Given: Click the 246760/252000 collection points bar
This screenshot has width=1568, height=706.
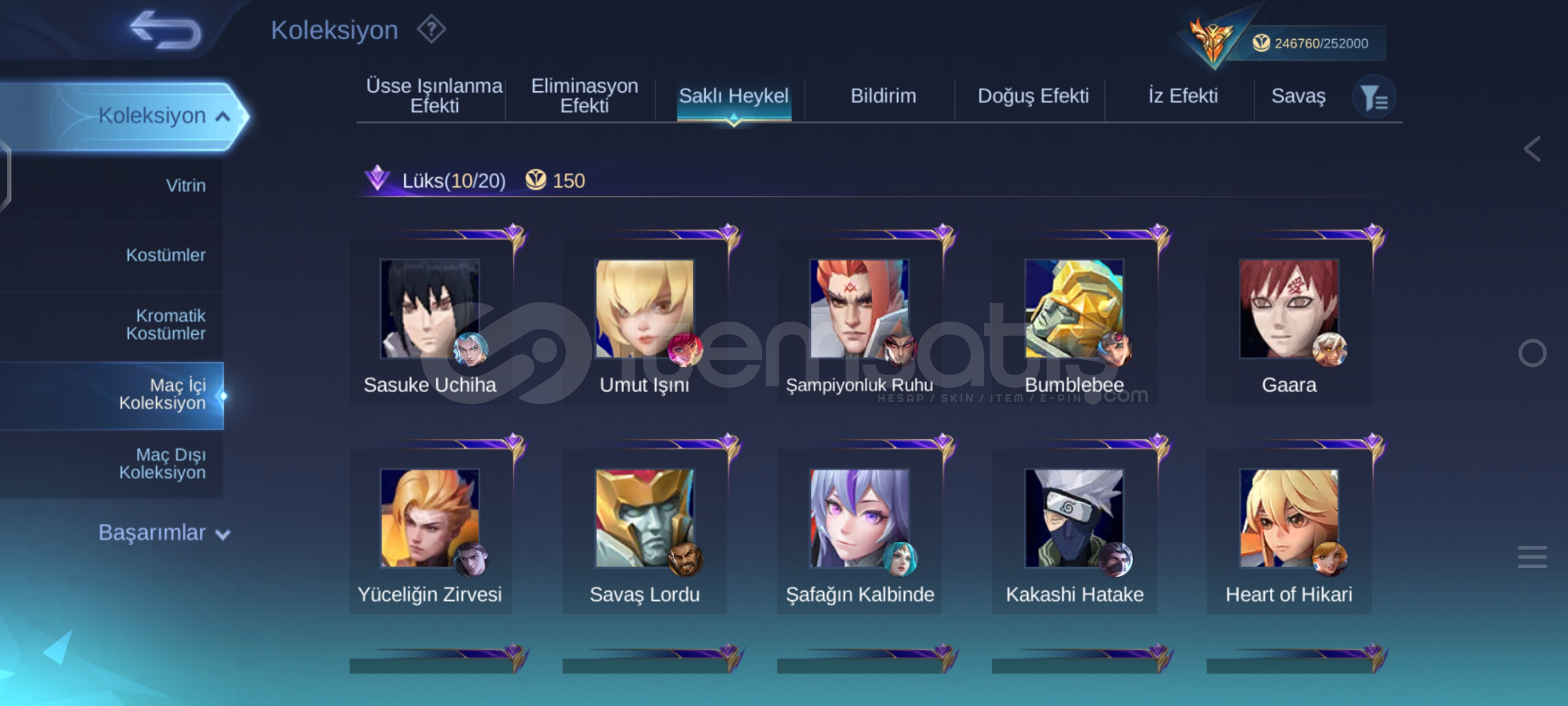Looking at the screenshot, I should point(1312,43).
